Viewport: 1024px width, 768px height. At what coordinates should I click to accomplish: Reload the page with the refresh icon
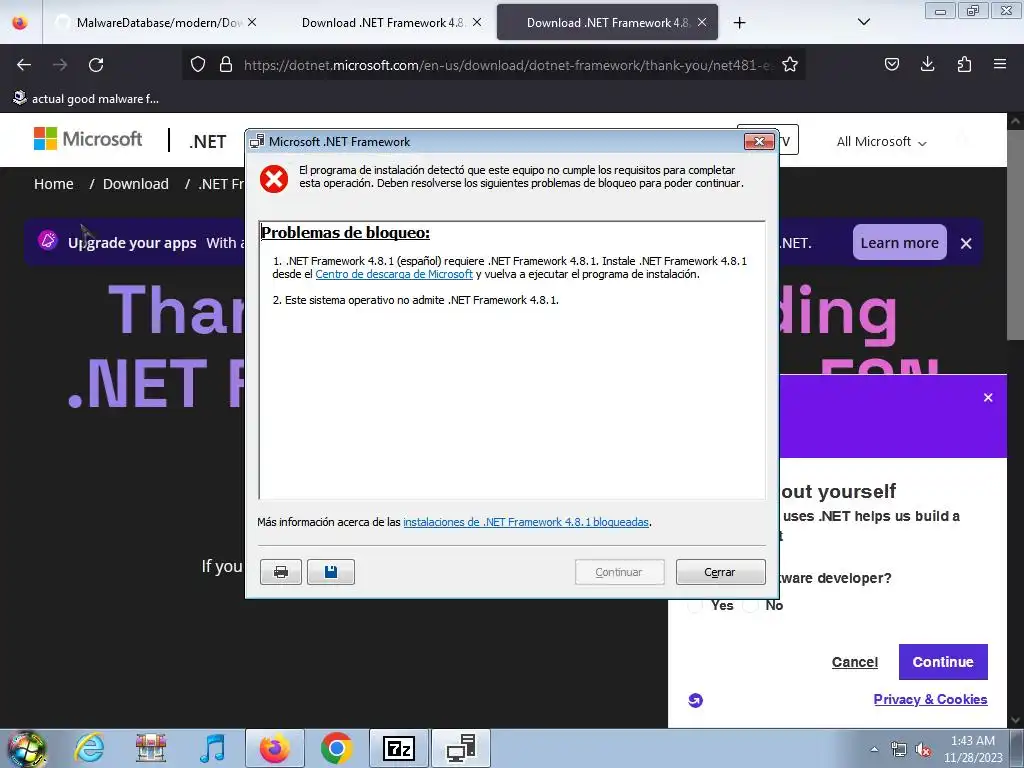click(x=96, y=65)
